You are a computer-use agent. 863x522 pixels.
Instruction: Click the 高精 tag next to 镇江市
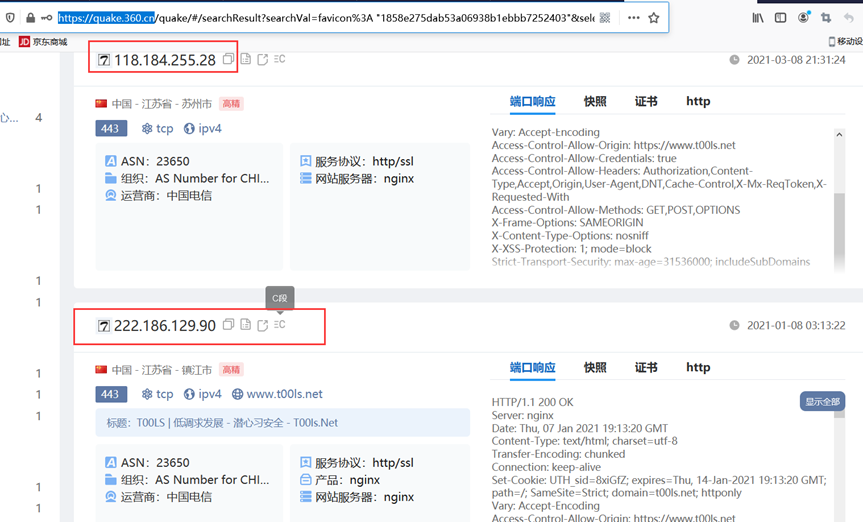231,369
